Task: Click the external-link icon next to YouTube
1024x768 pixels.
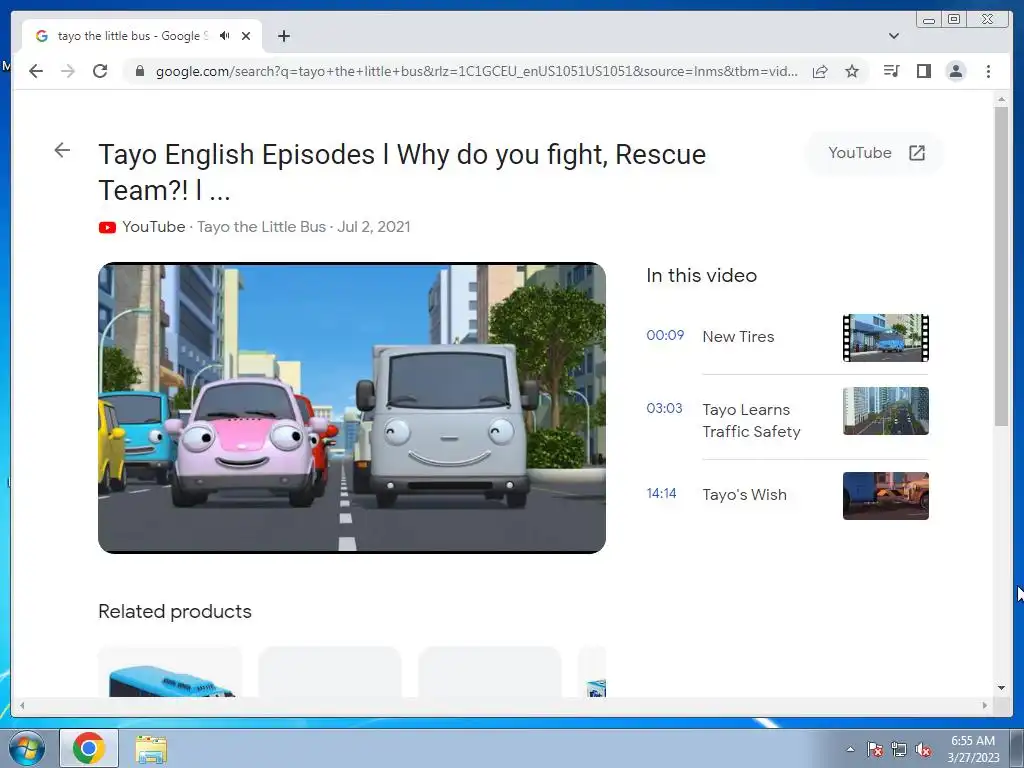Action: tap(917, 153)
